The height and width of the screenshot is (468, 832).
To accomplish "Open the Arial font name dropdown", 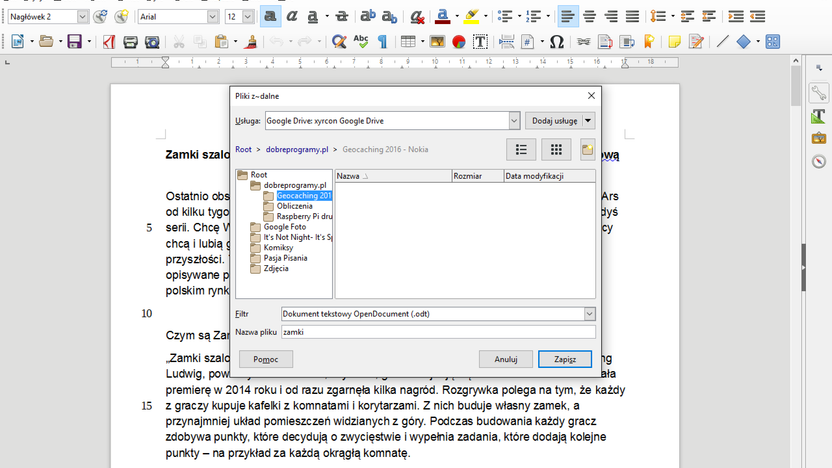I will pyautogui.click(x=212, y=16).
